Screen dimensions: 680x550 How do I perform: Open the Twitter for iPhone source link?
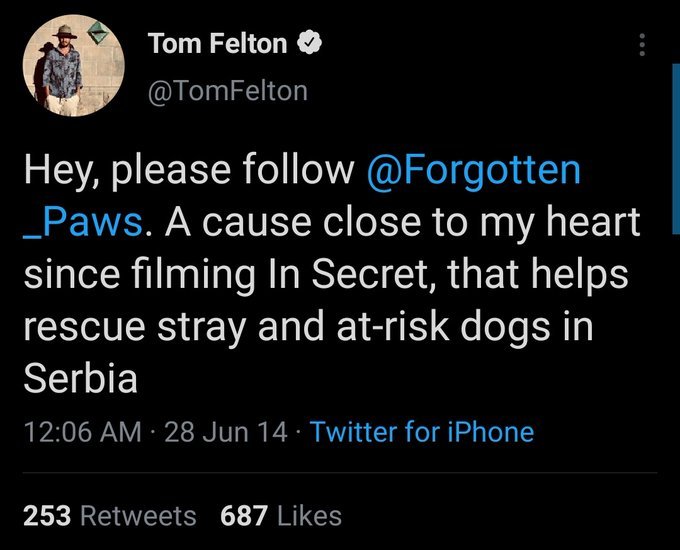coord(421,432)
